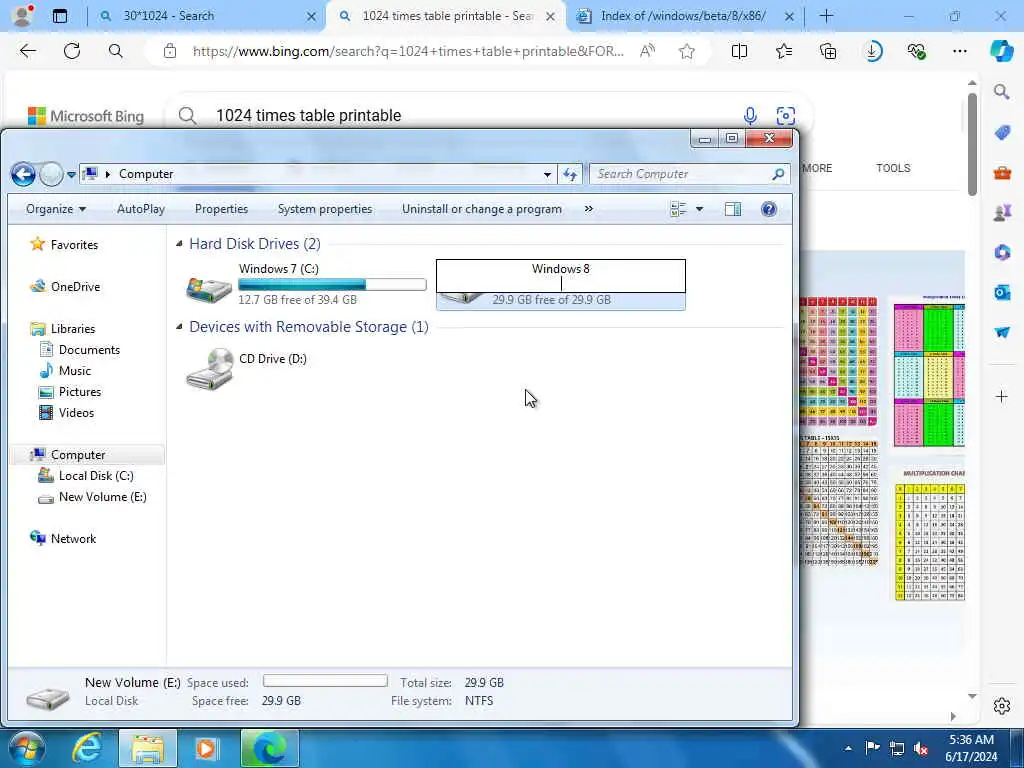
Task: Expand the address bar history dropdown
Action: point(547,174)
